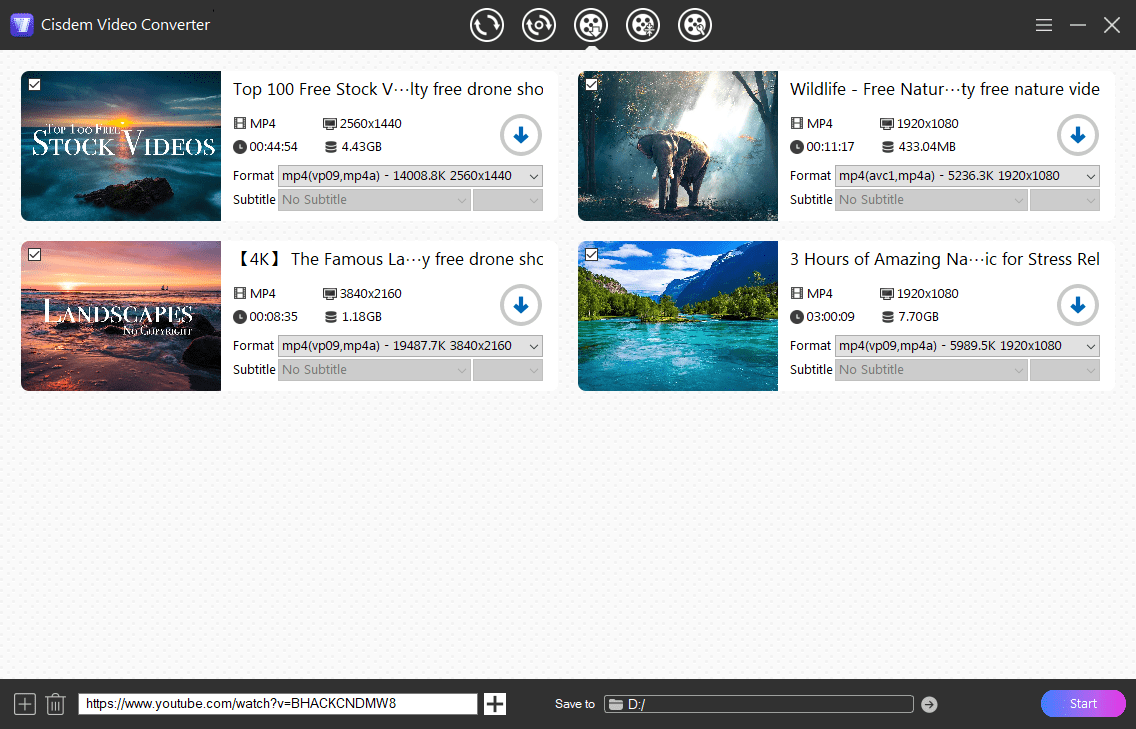The width and height of the screenshot is (1136, 729).
Task: Download the 4K Famous Landscapes video
Action: coord(520,305)
